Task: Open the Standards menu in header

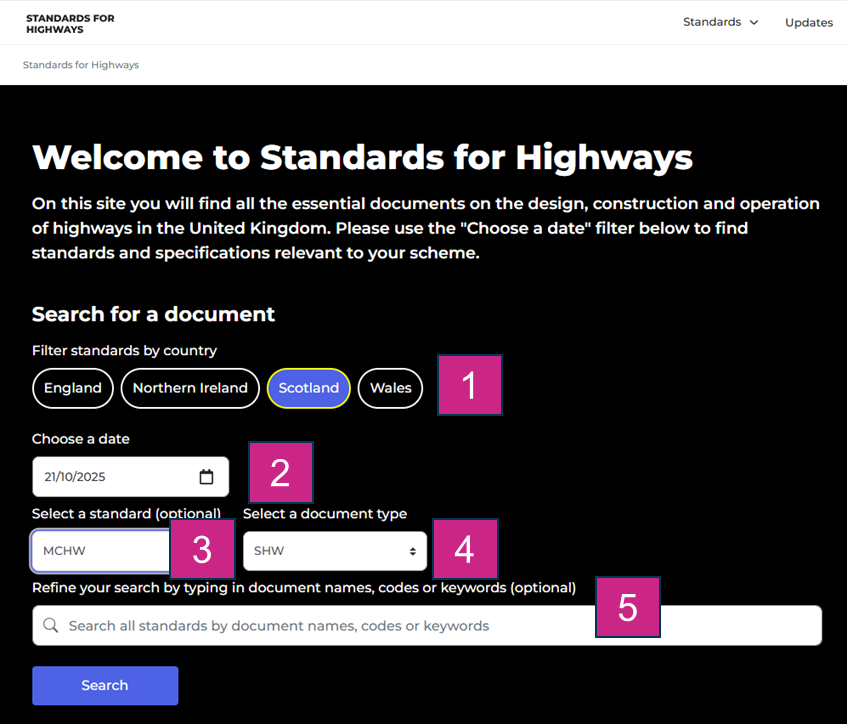Action: coord(712,22)
